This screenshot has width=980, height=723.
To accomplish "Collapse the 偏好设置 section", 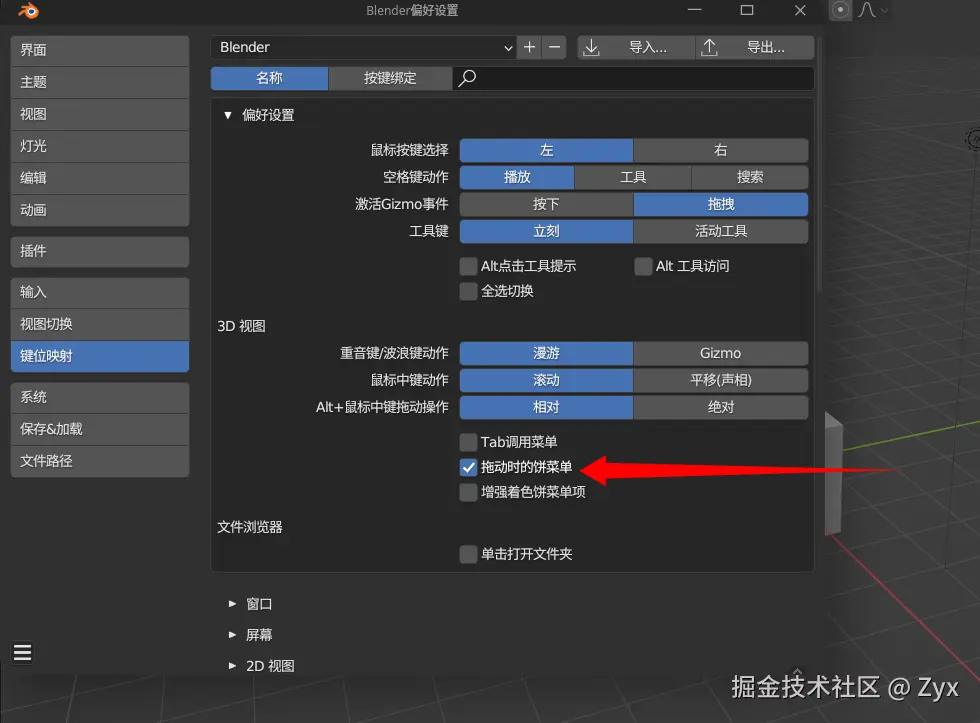I will (228, 115).
